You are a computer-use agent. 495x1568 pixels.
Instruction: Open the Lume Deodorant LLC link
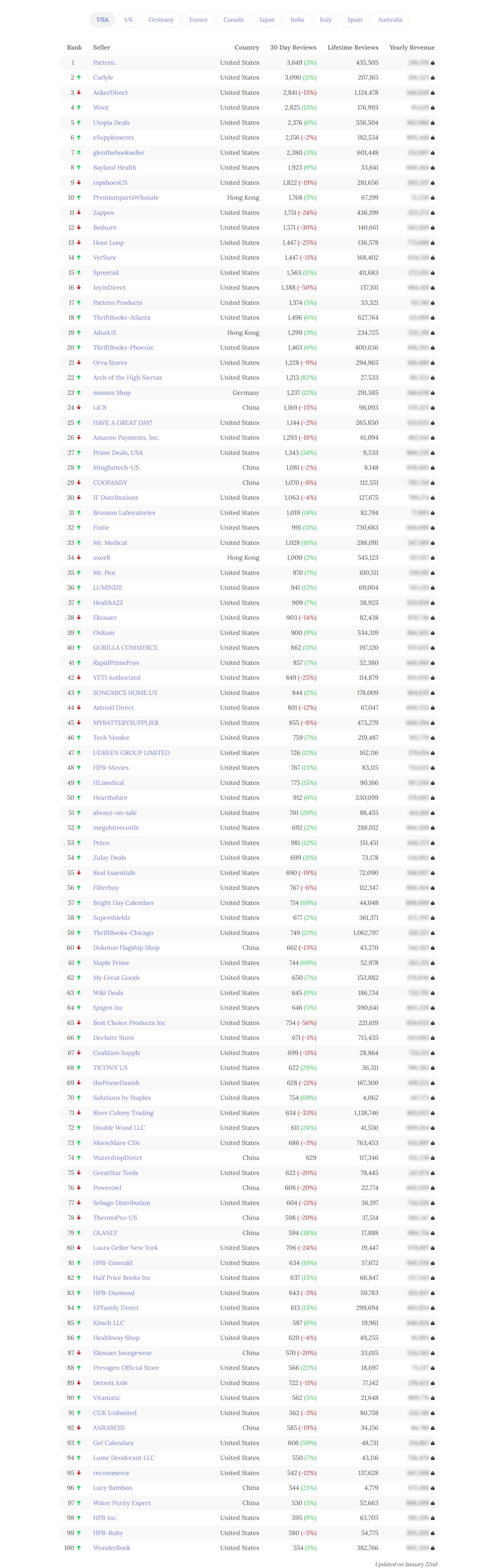point(123,1458)
